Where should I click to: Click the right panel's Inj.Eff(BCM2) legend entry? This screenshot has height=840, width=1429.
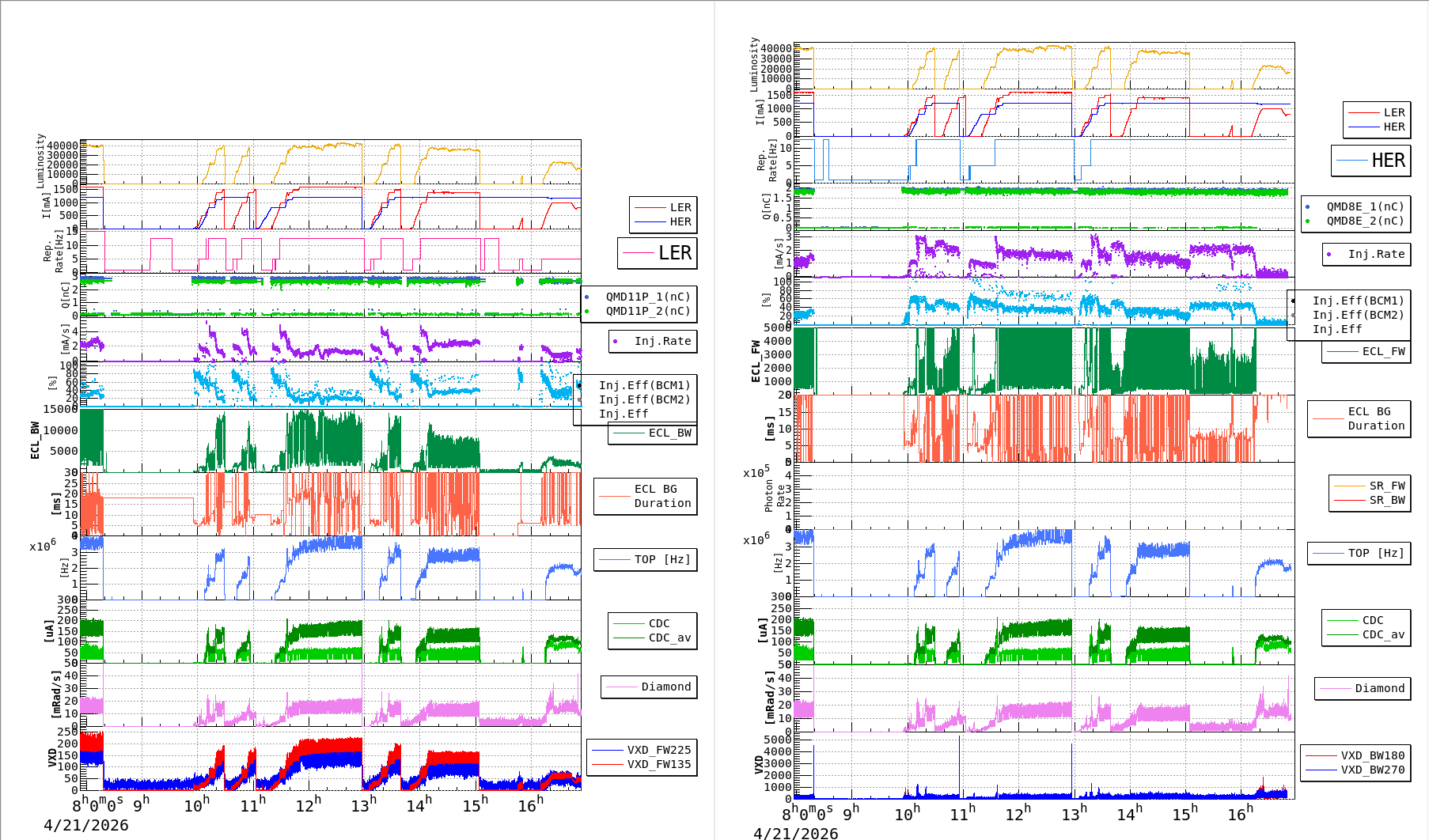[x=1358, y=315]
